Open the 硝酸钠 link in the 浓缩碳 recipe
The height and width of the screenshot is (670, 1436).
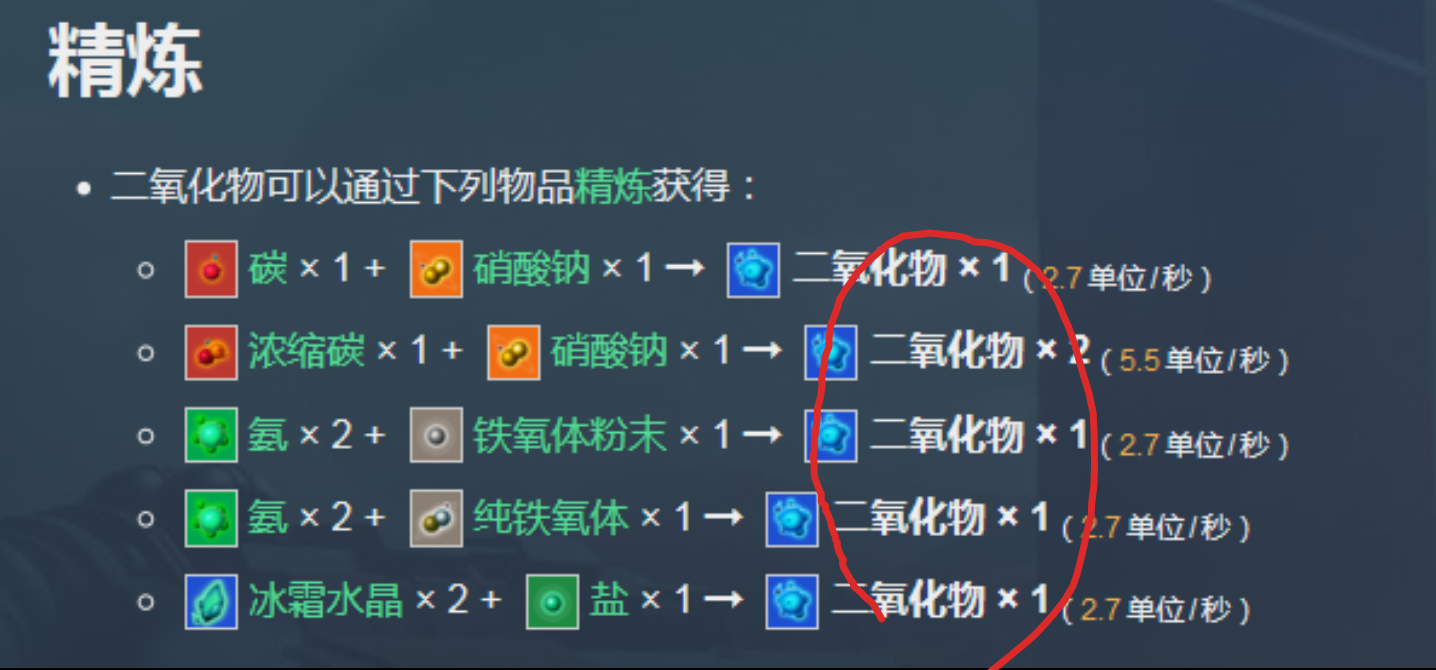click(x=609, y=352)
